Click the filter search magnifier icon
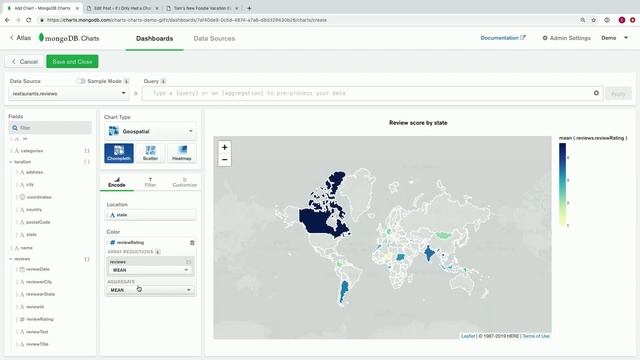Image resolution: width=640 pixels, height=360 pixels. [15, 128]
